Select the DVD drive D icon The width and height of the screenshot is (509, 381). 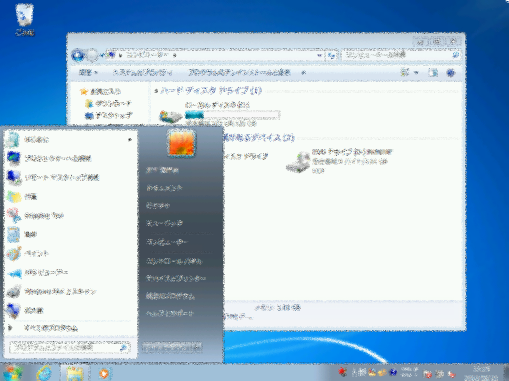(298, 162)
